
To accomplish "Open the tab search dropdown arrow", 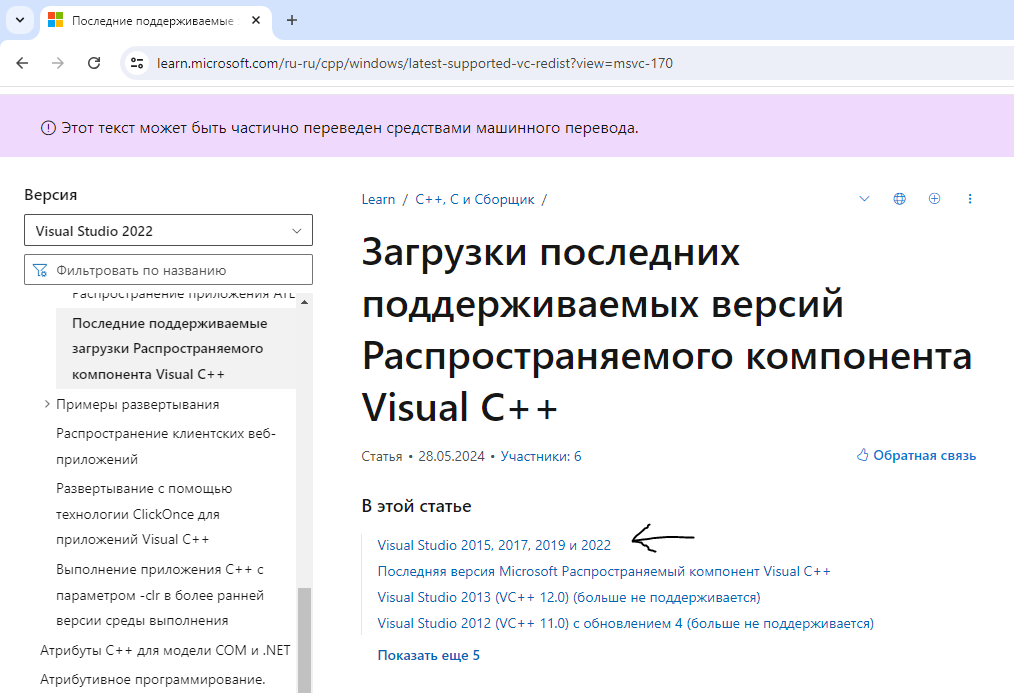I will point(20,20).
